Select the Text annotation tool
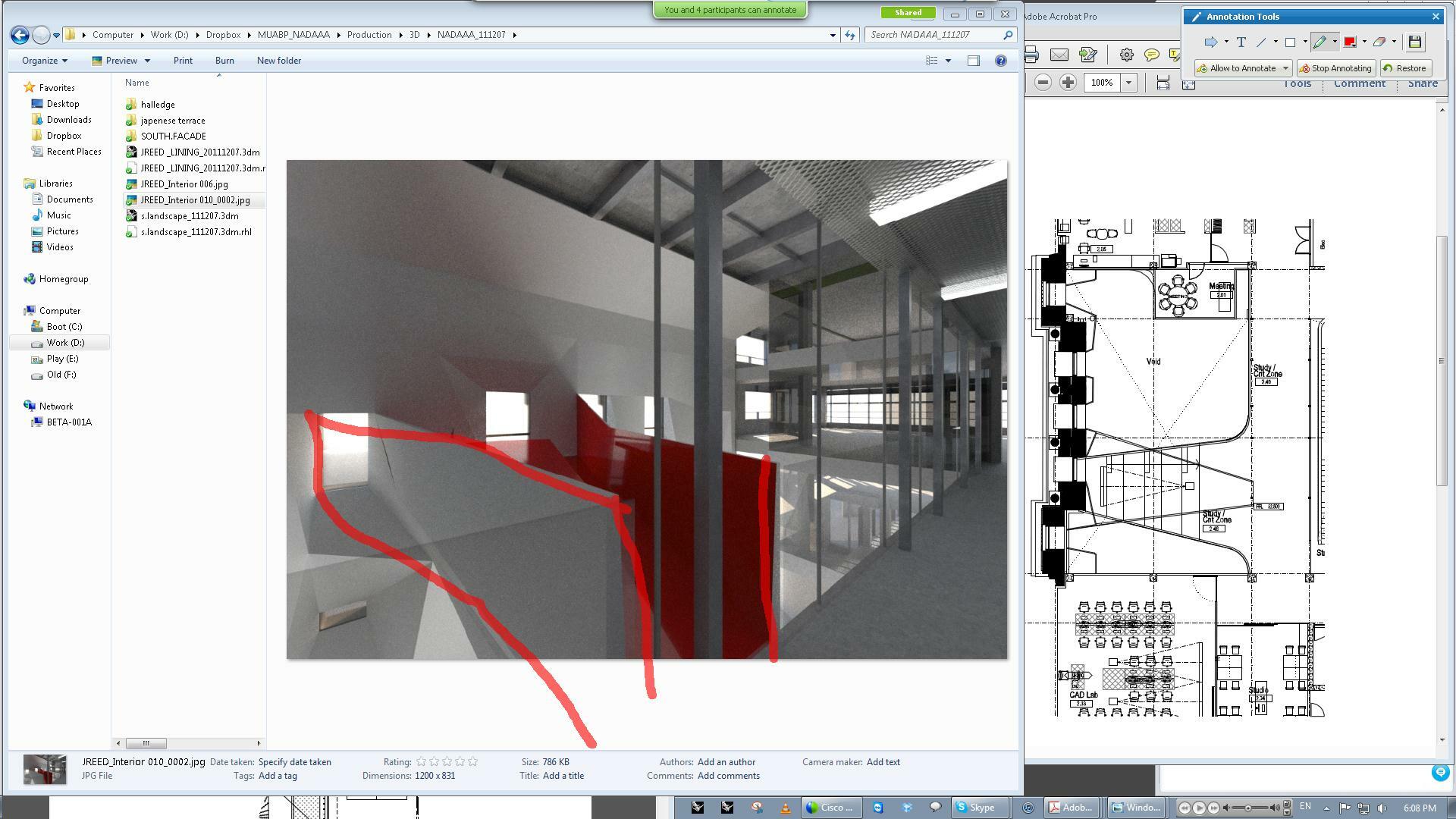This screenshot has width=1456, height=819. pos(1241,42)
